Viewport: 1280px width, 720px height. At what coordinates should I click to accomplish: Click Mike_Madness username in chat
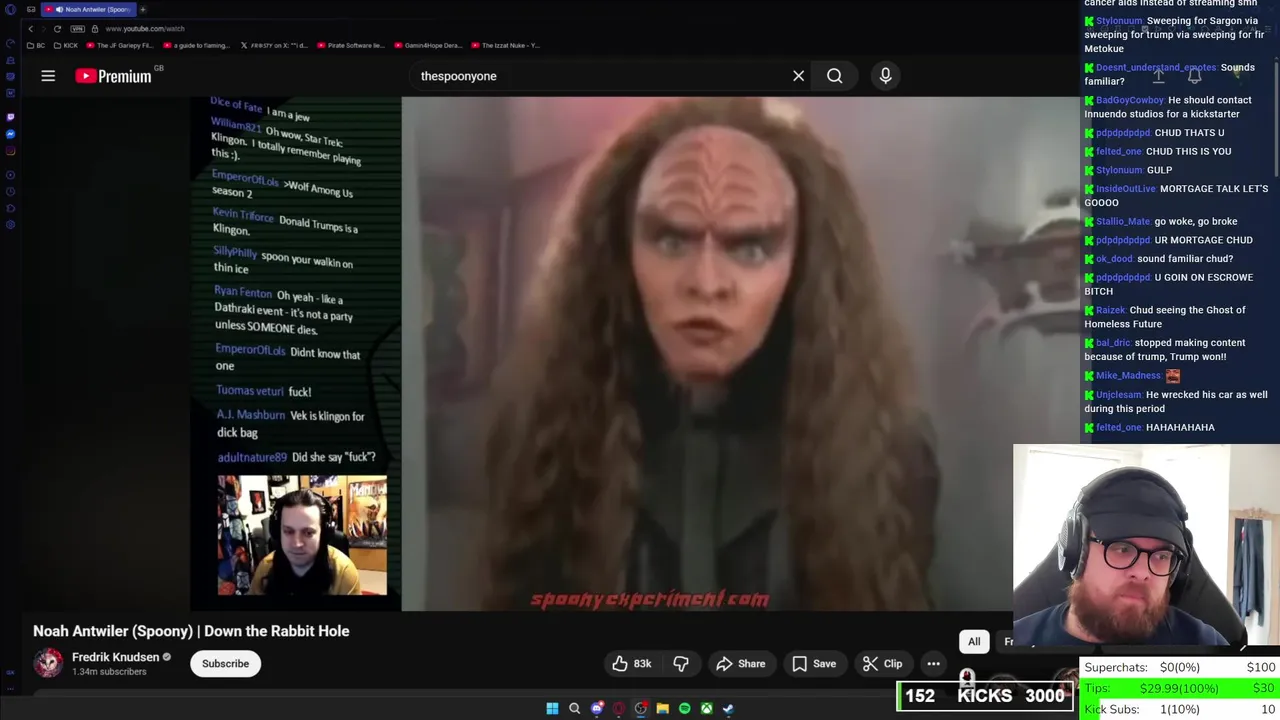click(1128, 376)
